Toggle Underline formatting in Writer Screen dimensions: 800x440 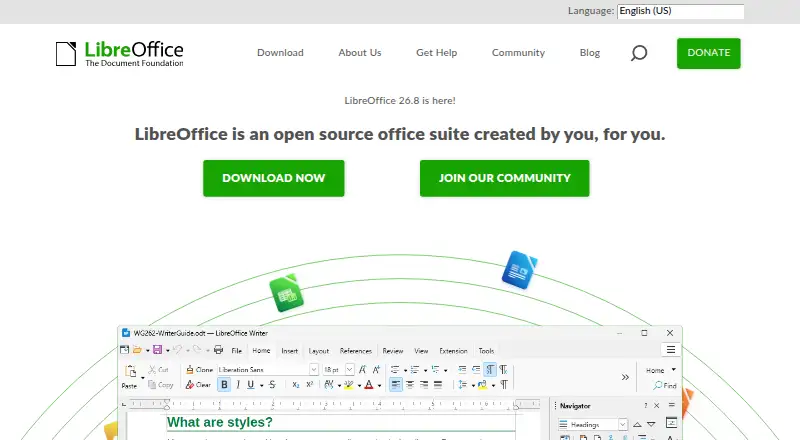[x=251, y=385]
